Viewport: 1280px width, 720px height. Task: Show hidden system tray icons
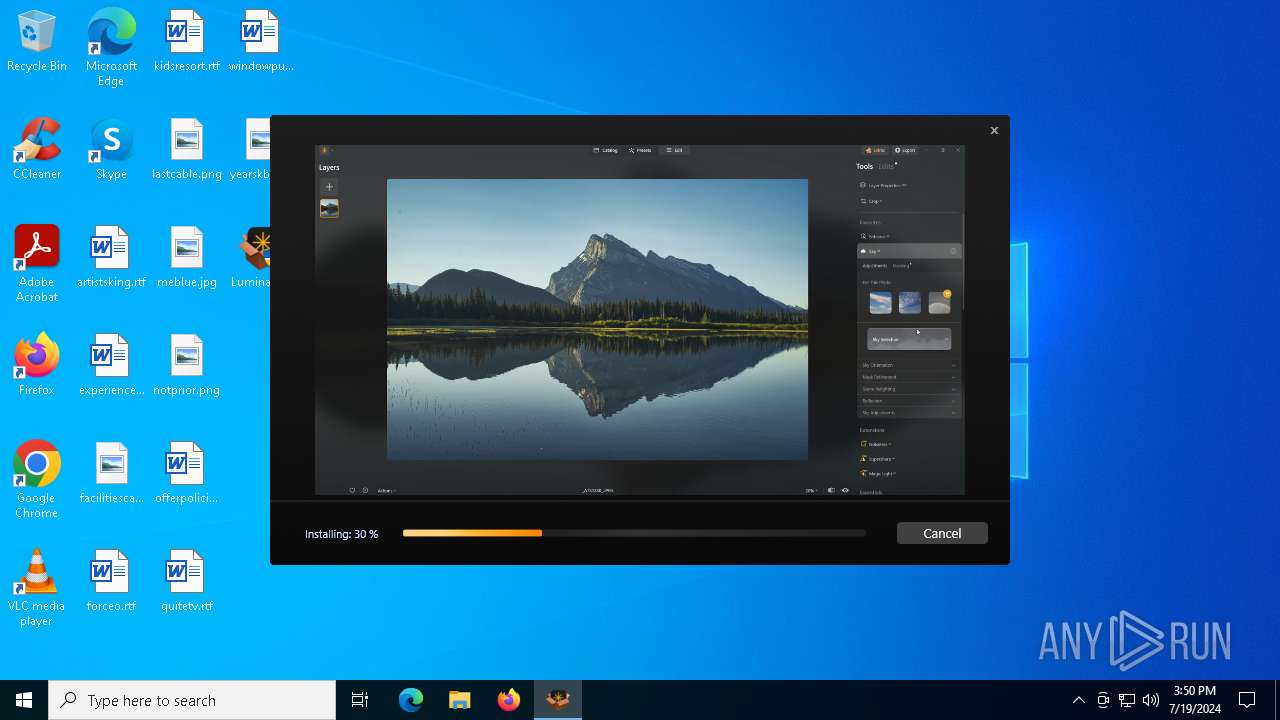(1078, 700)
